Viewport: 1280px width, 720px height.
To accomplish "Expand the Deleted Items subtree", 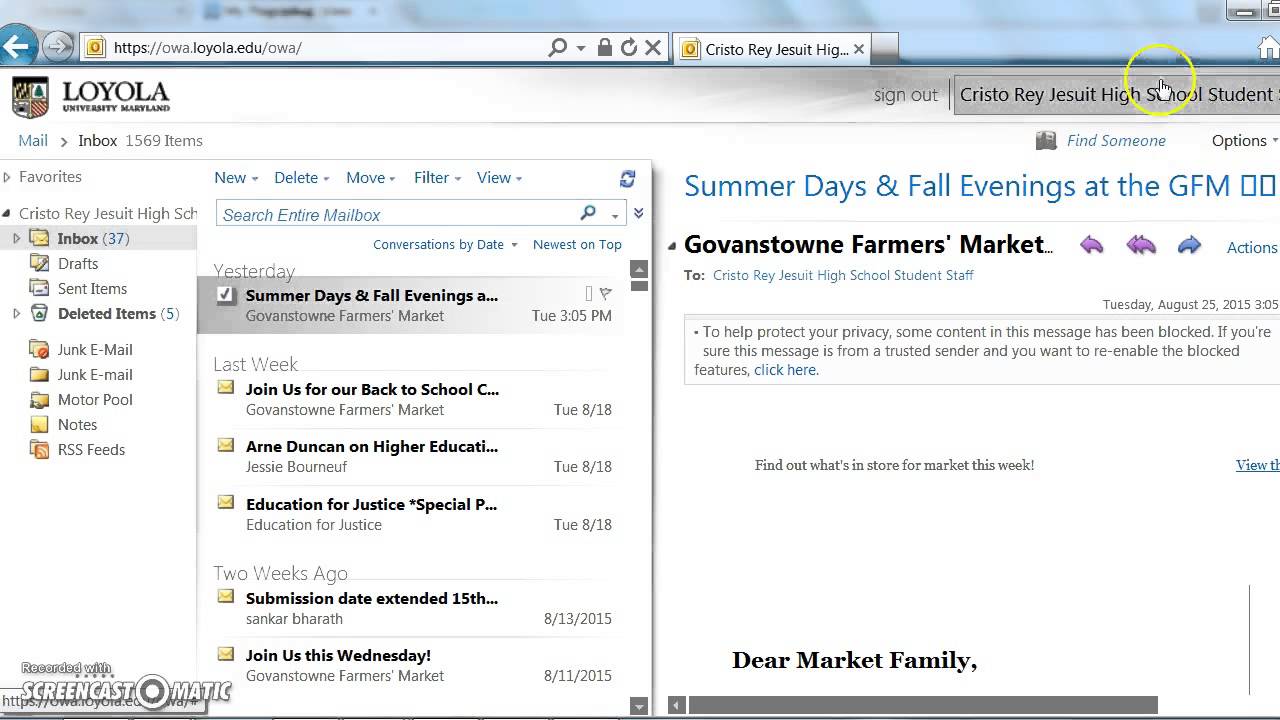I will pos(16,313).
